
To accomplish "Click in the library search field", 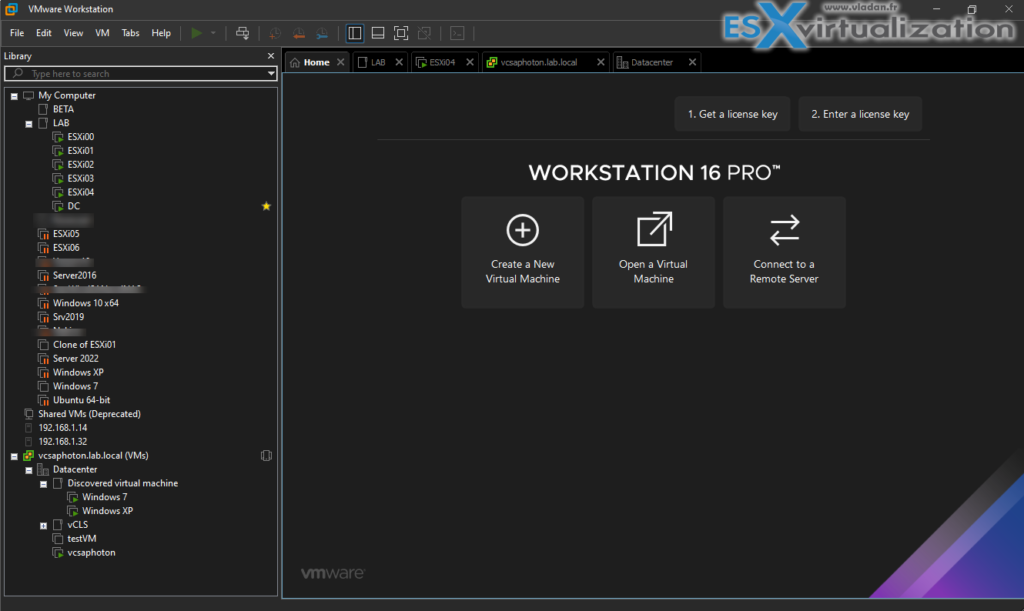I will pos(140,73).
